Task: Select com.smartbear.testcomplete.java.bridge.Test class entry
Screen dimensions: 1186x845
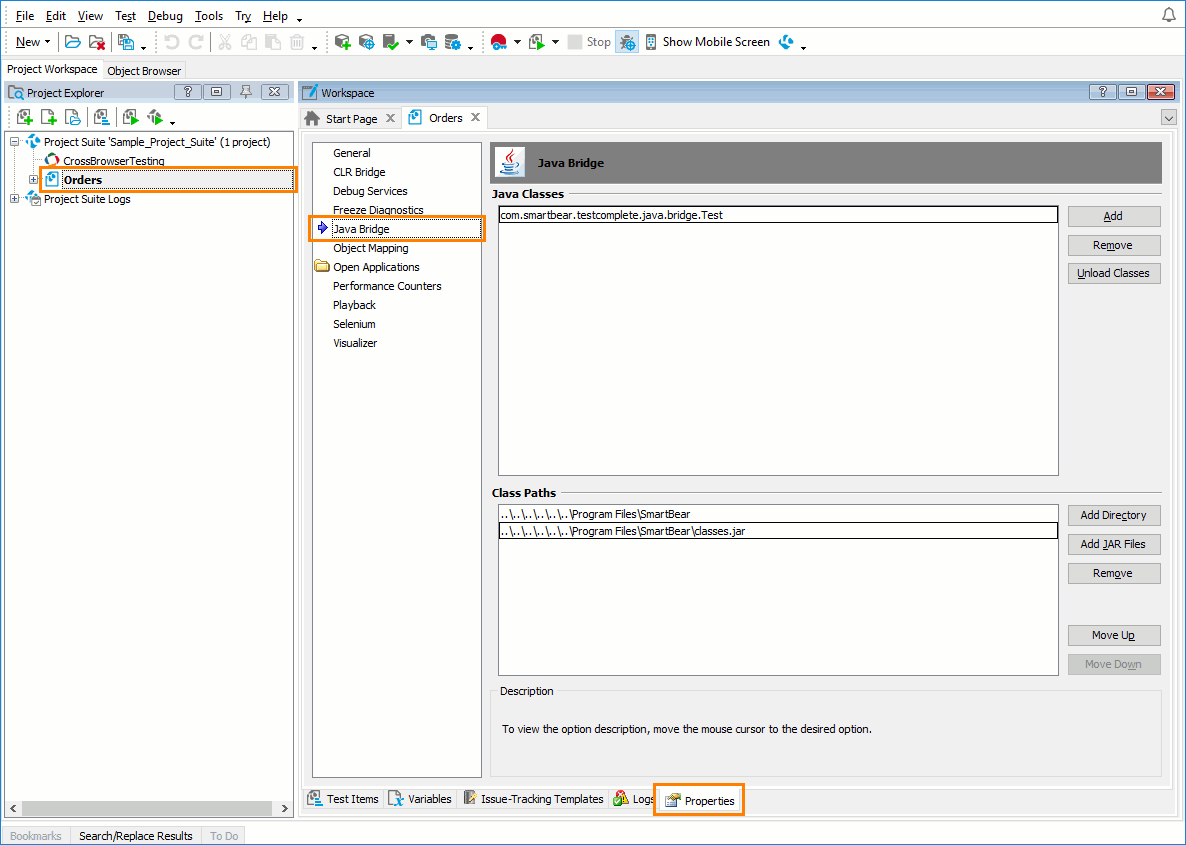Action: click(778, 215)
